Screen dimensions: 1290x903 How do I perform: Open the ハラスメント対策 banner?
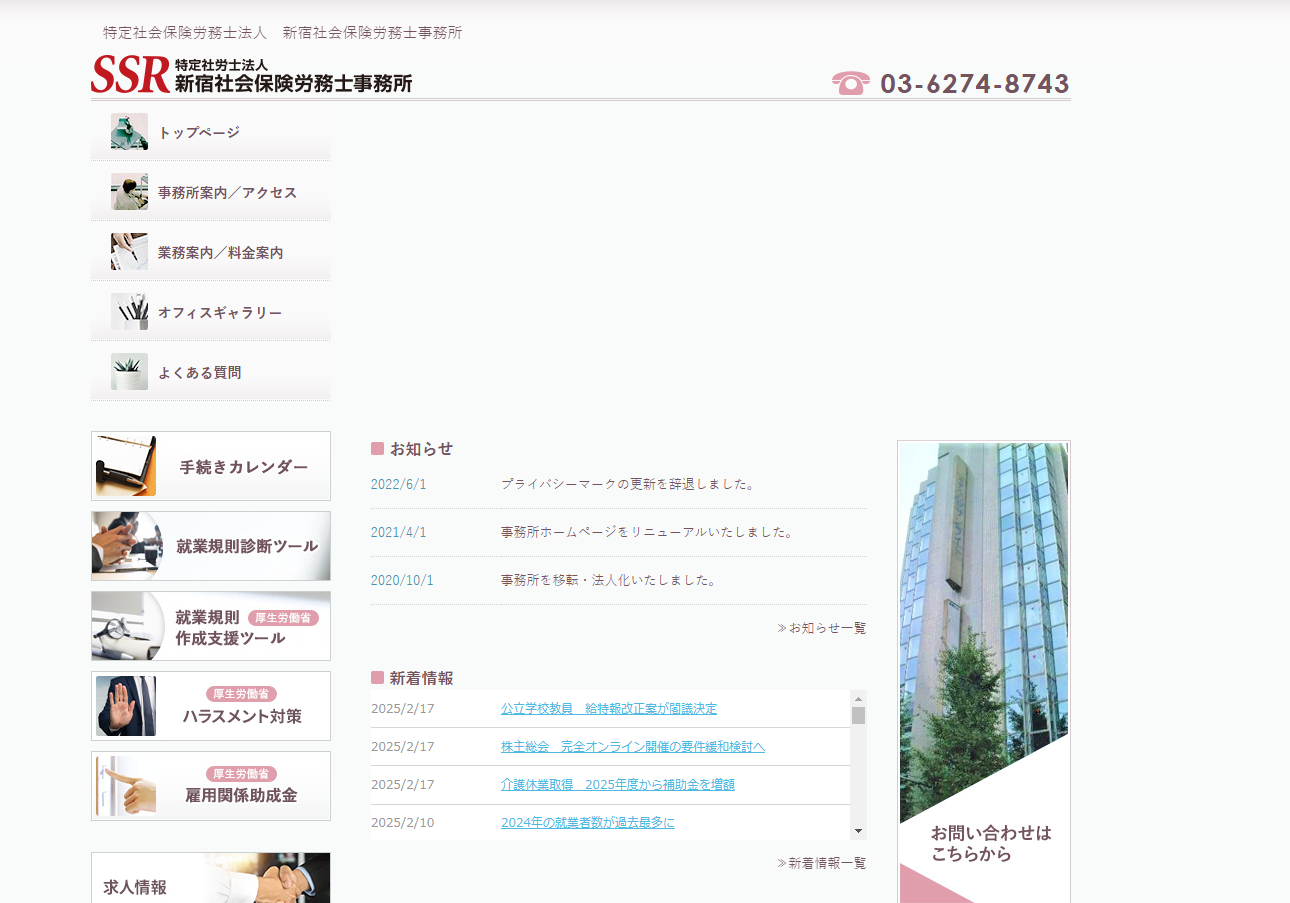click(x=211, y=706)
